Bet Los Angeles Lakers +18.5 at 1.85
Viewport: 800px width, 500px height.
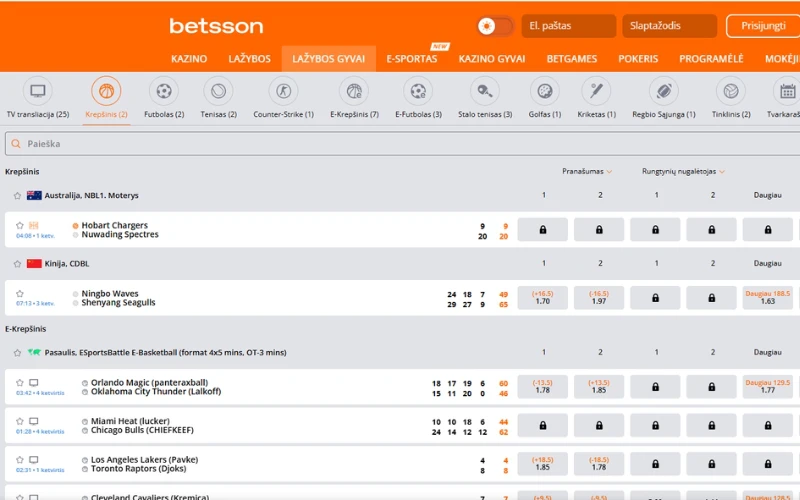coord(543,464)
